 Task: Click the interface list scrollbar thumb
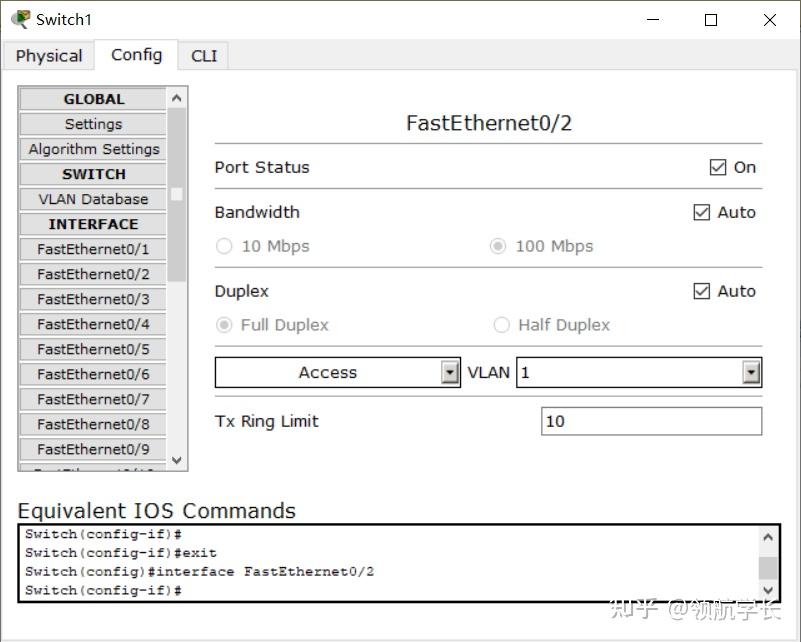coord(177,194)
